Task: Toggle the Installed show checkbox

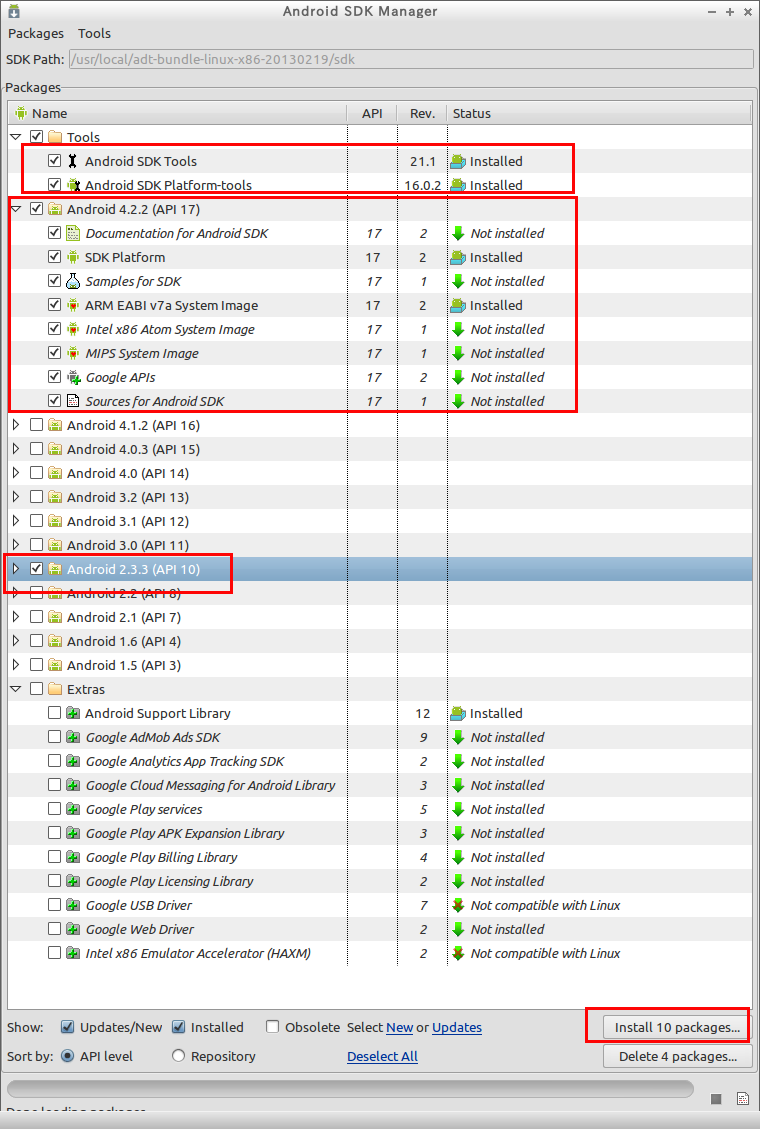Action: (178, 1027)
